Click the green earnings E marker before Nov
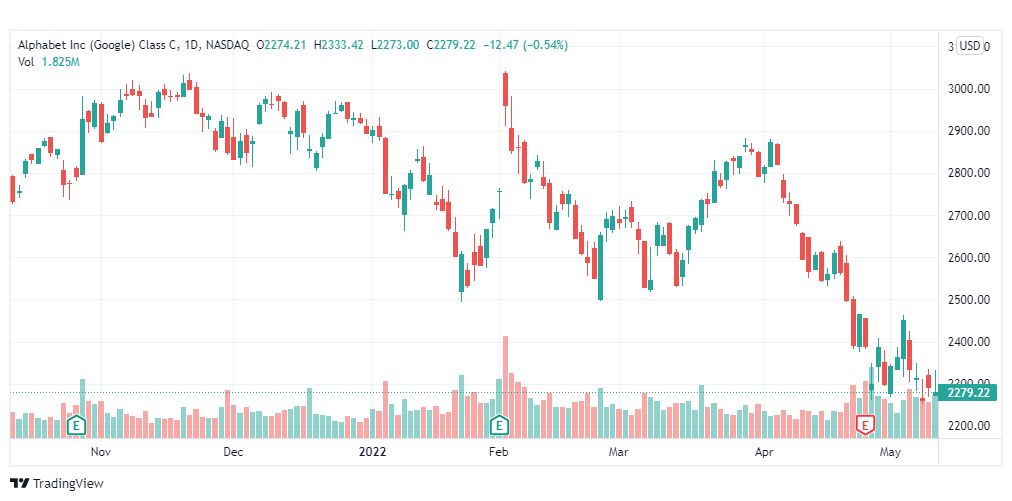 pyautogui.click(x=77, y=425)
